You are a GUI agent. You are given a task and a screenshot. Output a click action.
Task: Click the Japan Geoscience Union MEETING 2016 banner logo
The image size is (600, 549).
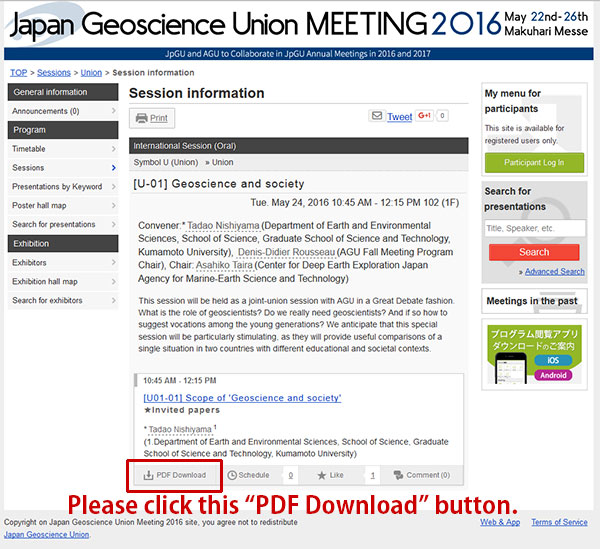(x=298, y=24)
